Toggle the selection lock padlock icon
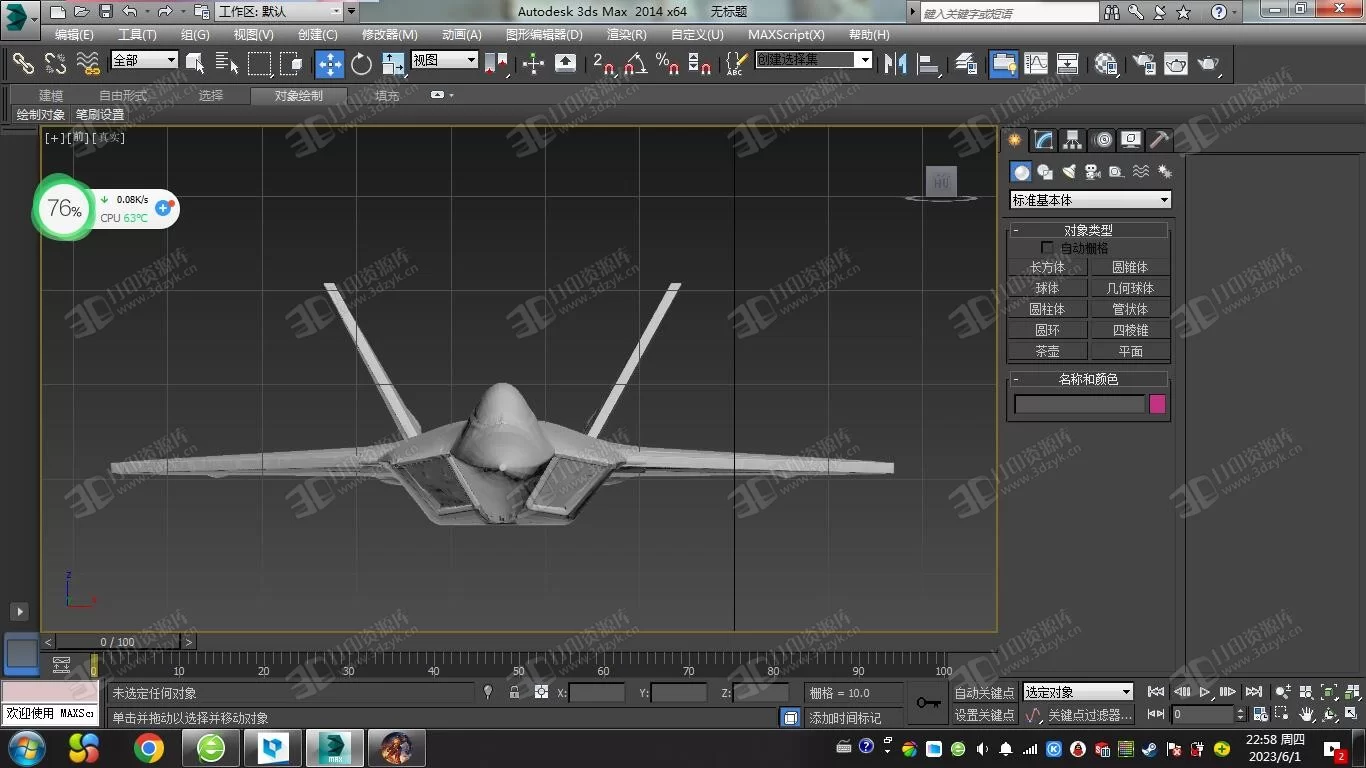 (x=514, y=692)
